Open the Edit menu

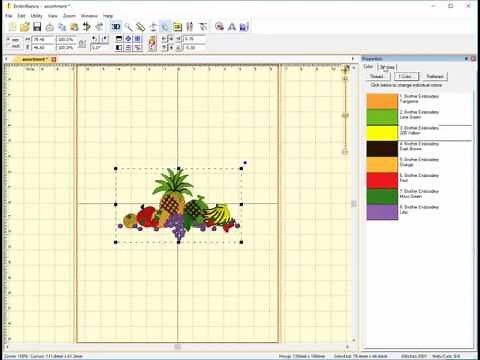tap(21, 16)
